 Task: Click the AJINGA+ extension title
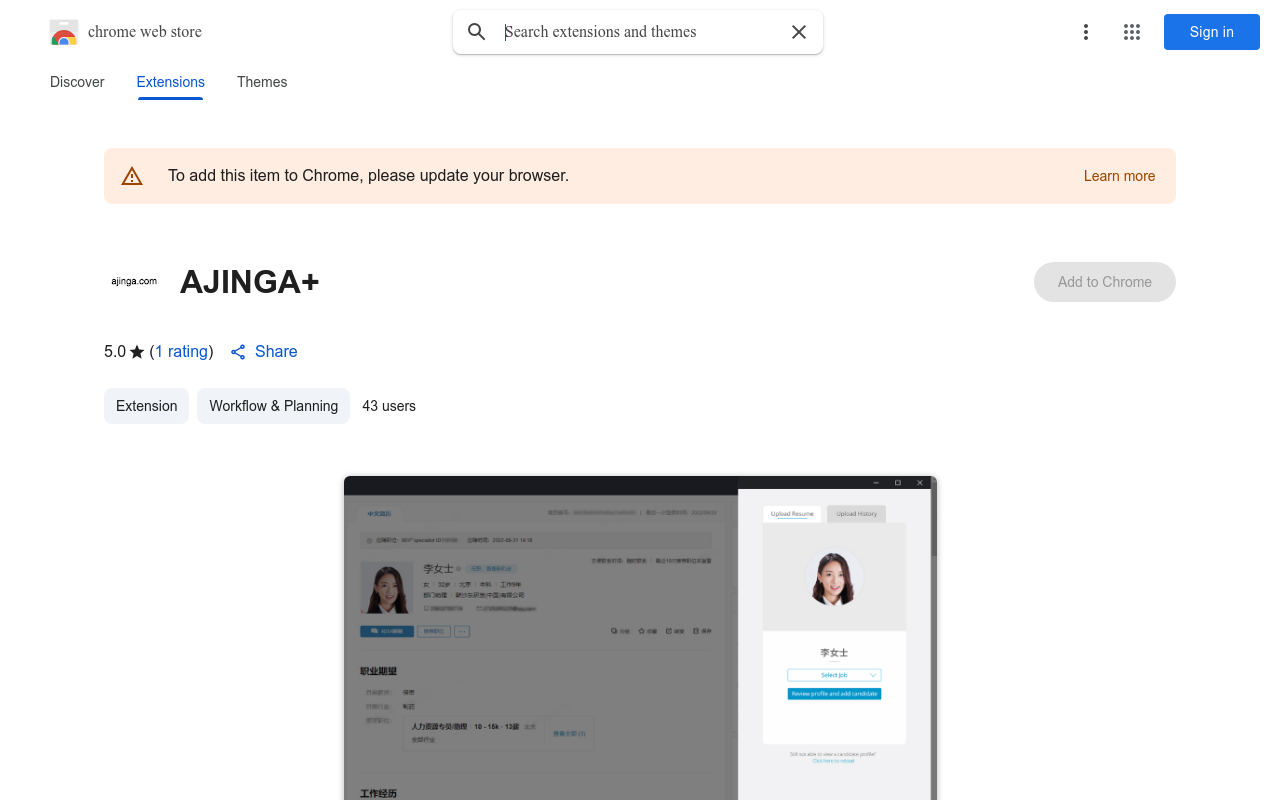(250, 282)
